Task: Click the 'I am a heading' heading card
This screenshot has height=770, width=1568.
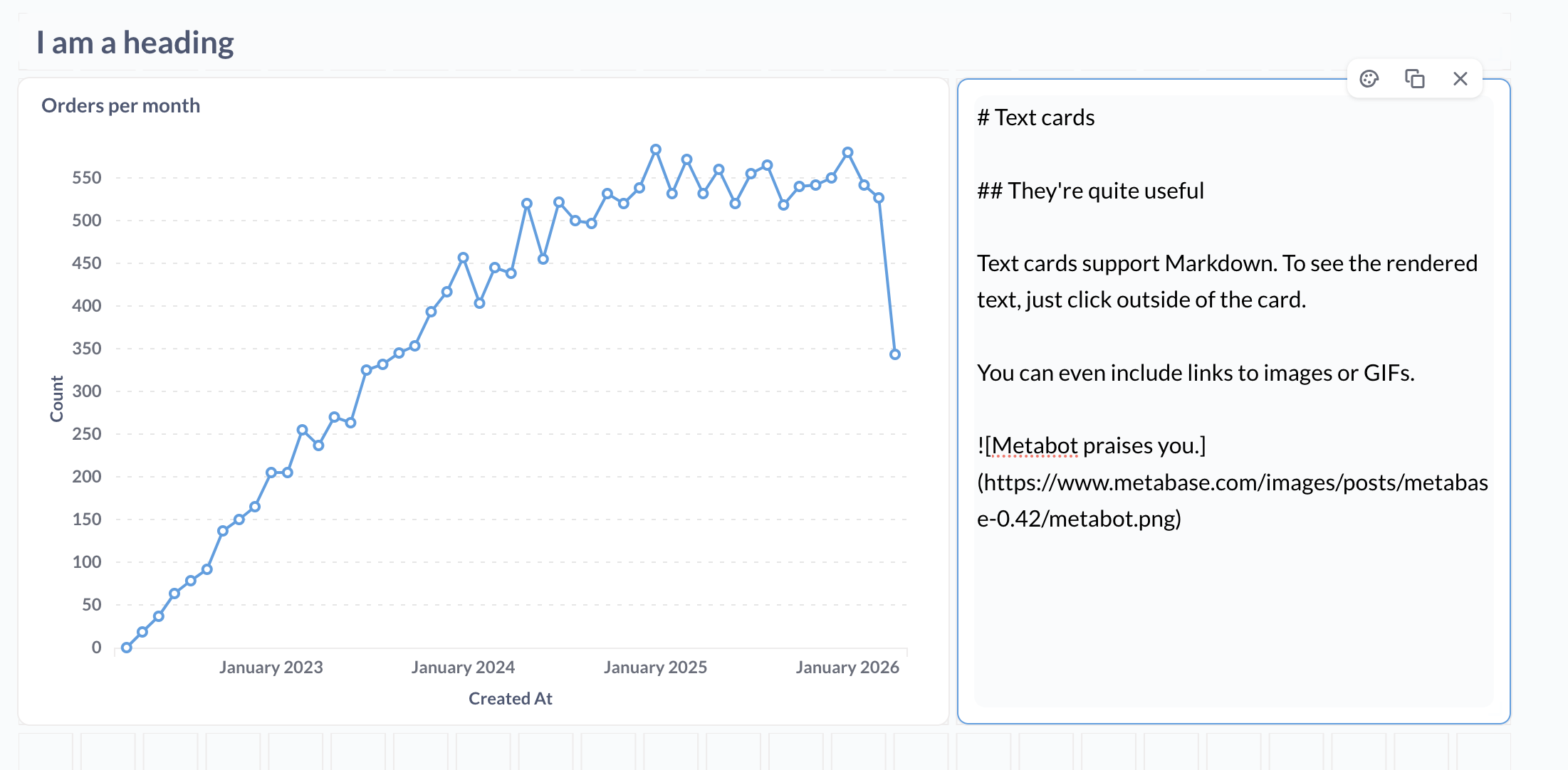Action: pyautogui.click(x=135, y=43)
